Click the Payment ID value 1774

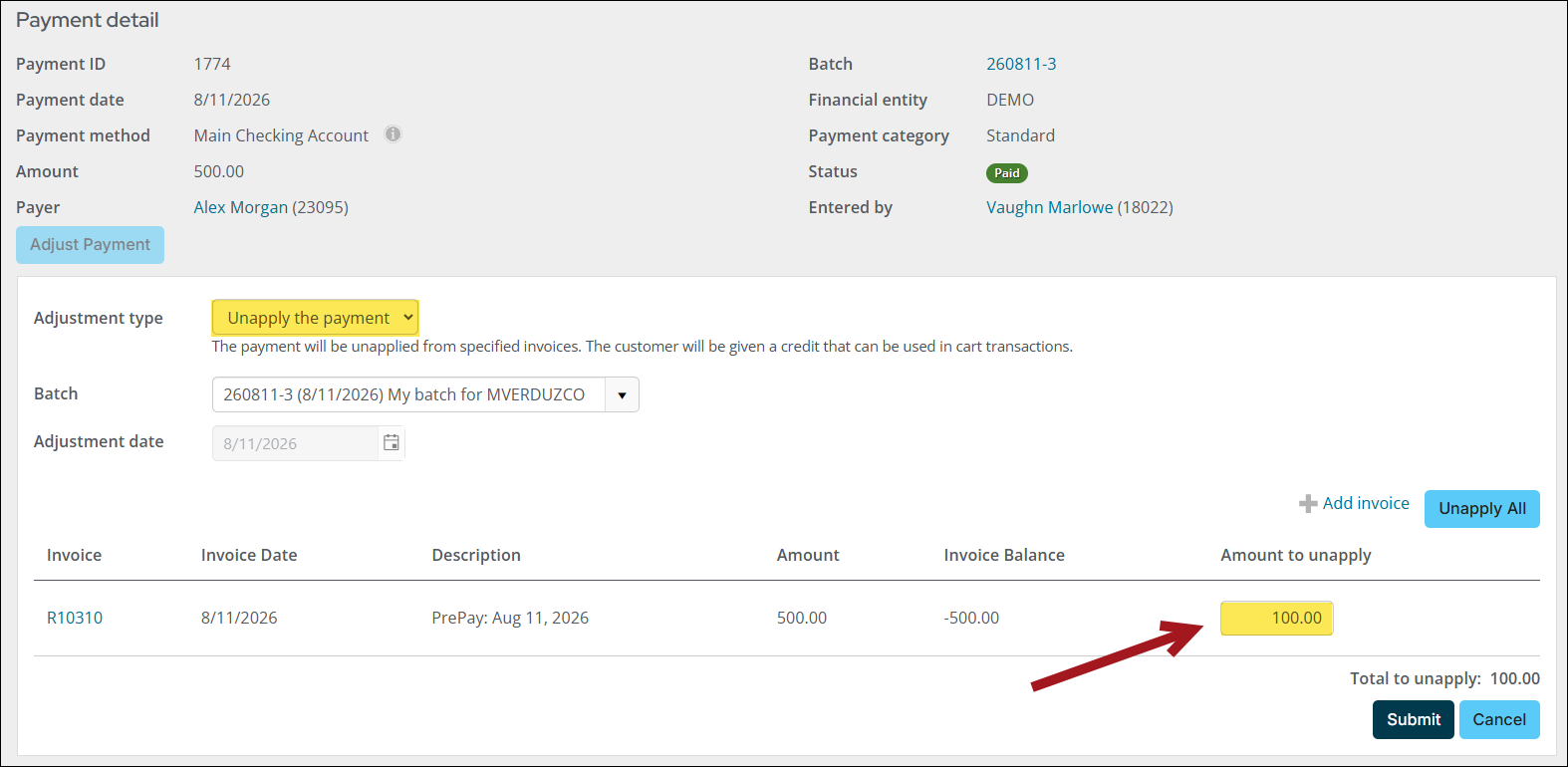point(212,64)
